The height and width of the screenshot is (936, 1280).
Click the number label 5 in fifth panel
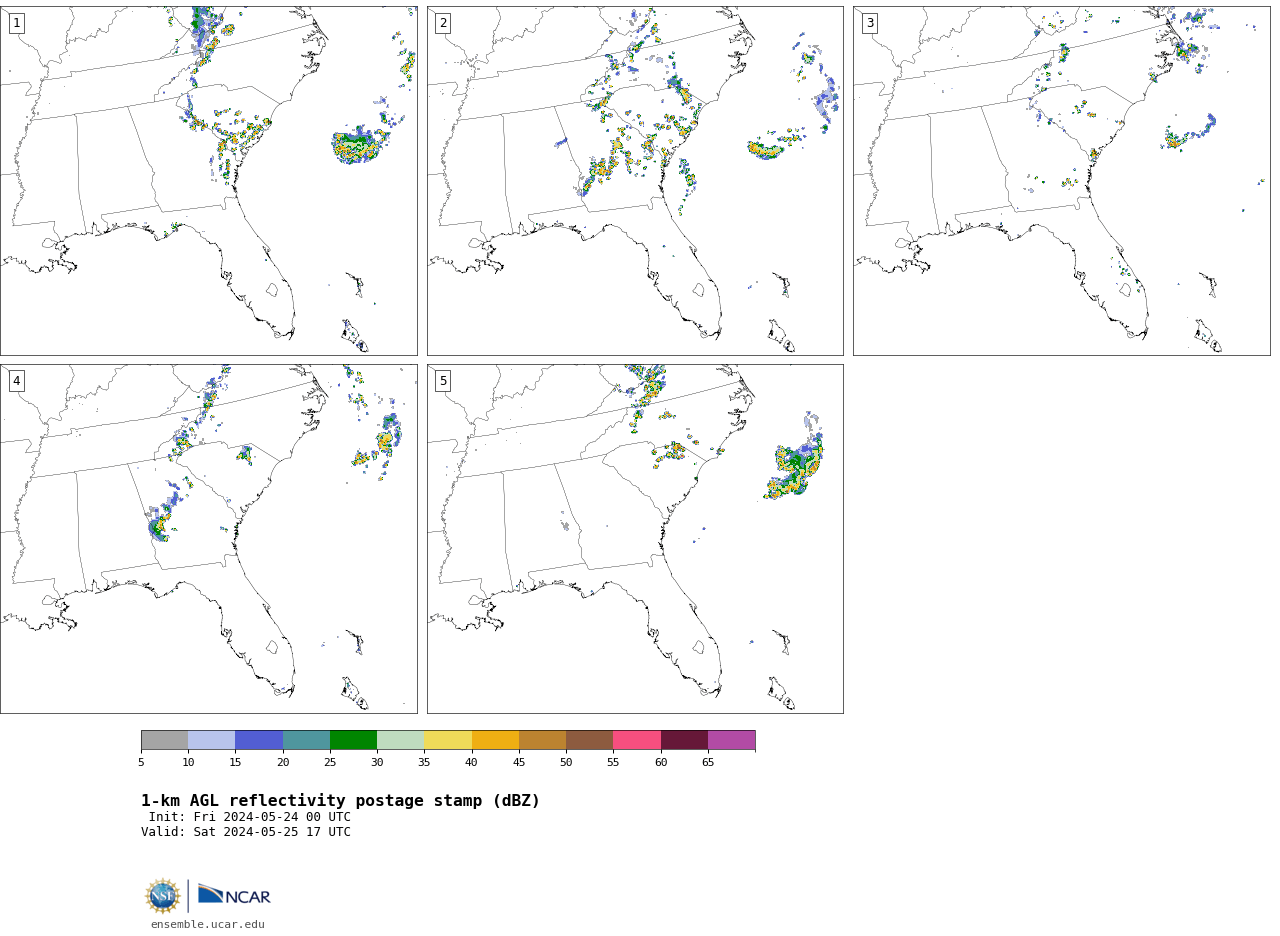(443, 381)
